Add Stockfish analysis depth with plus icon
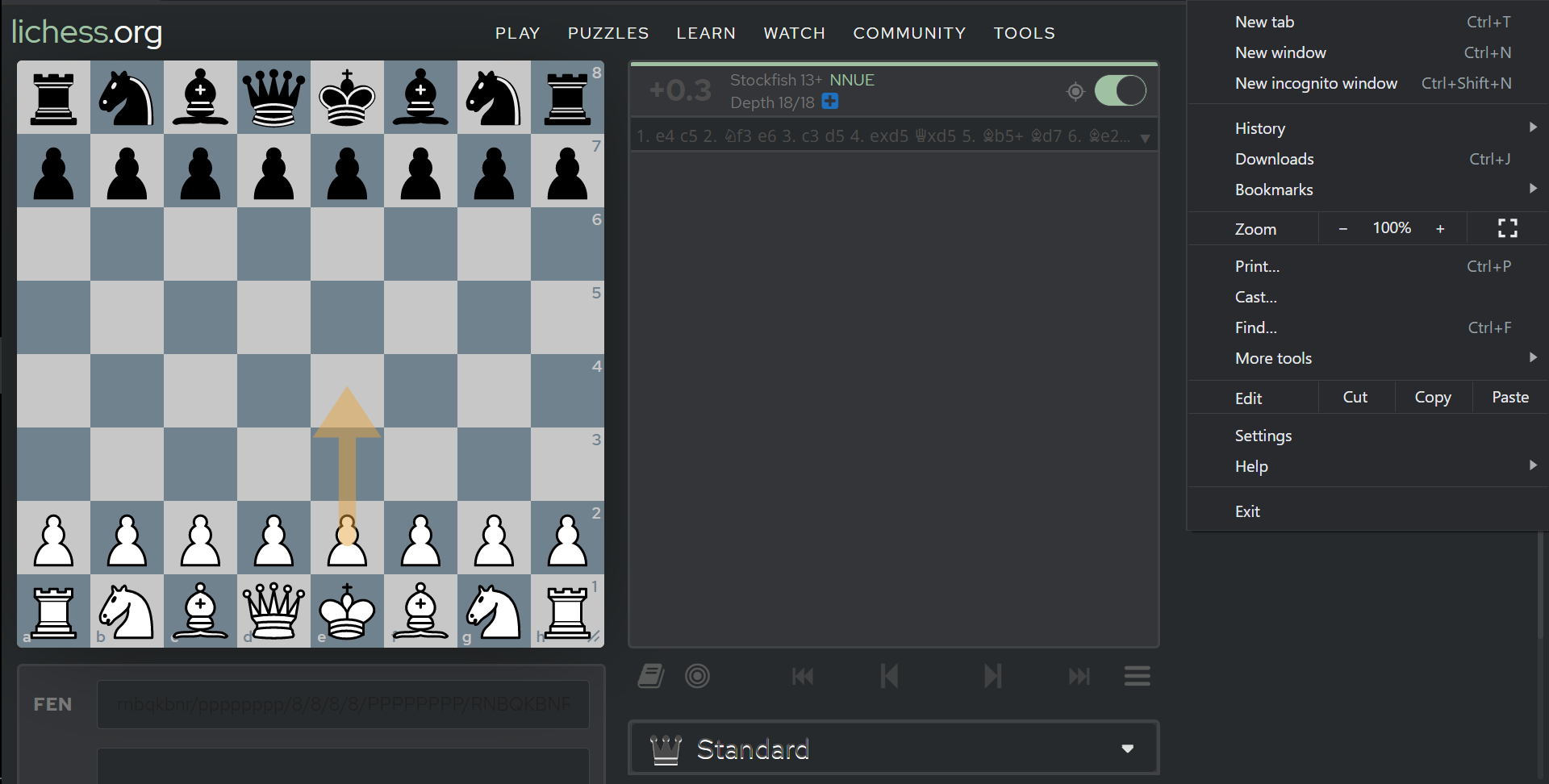The width and height of the screenshot is (1549, 784). click(x=830, y=102)
